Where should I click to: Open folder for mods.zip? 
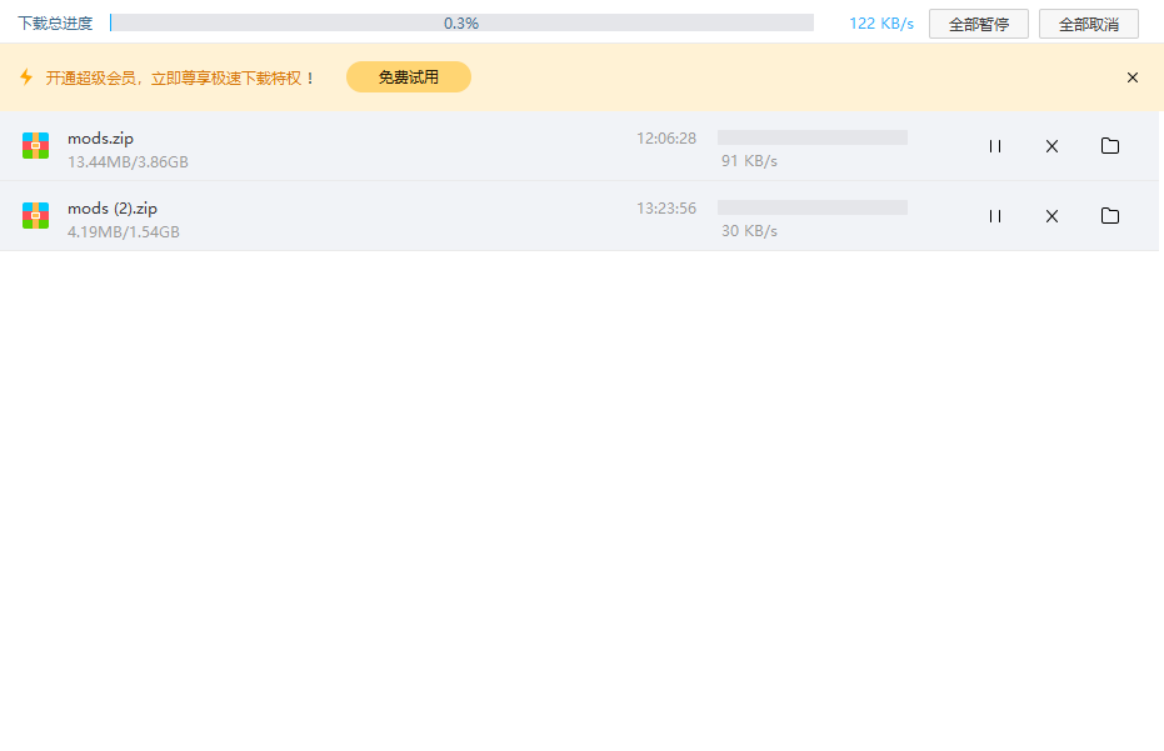(1110, 146)
